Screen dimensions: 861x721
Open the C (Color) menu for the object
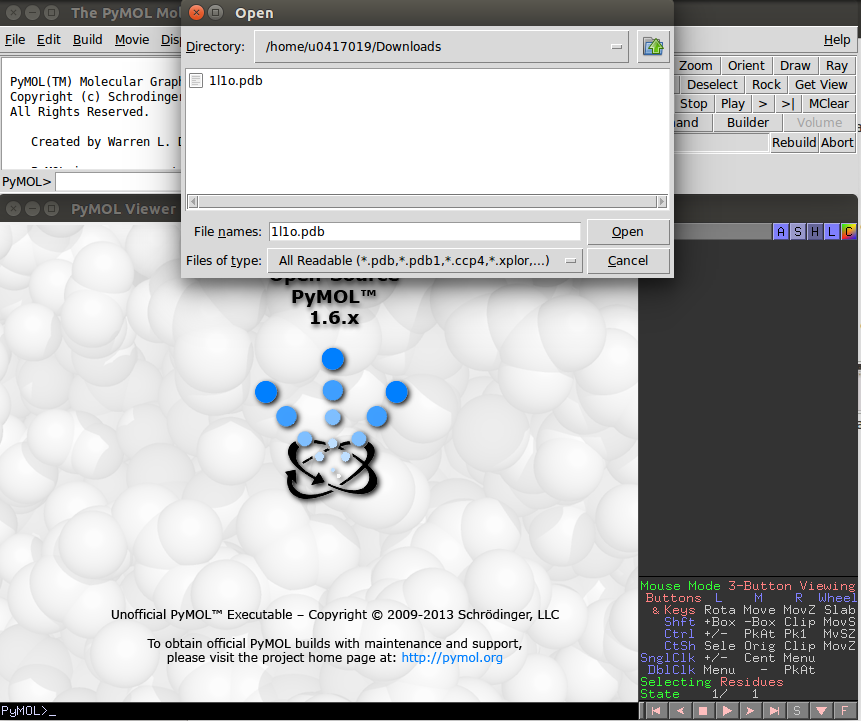click(x=849, y=232)
